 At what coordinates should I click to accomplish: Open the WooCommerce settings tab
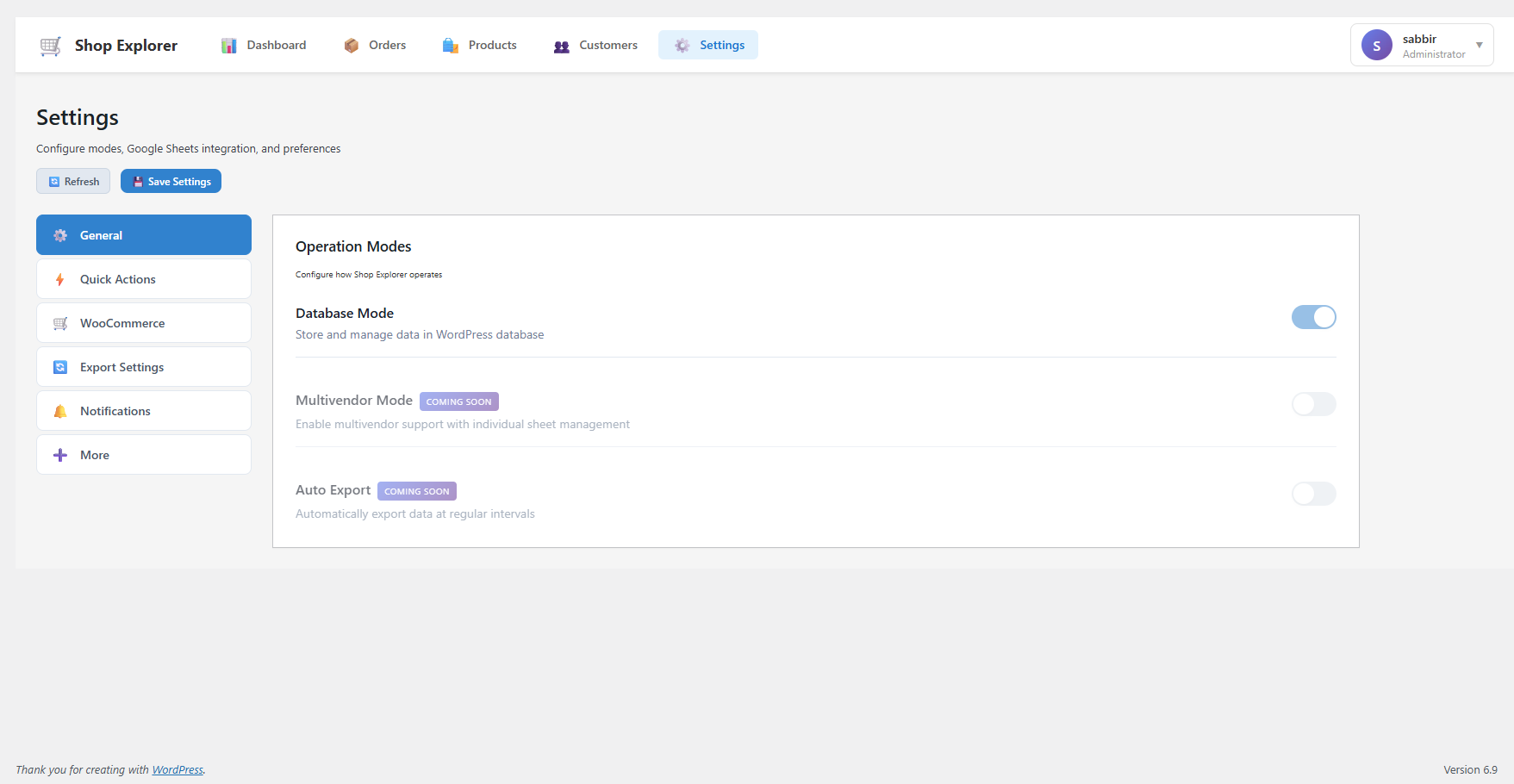[x=144, y=323]
